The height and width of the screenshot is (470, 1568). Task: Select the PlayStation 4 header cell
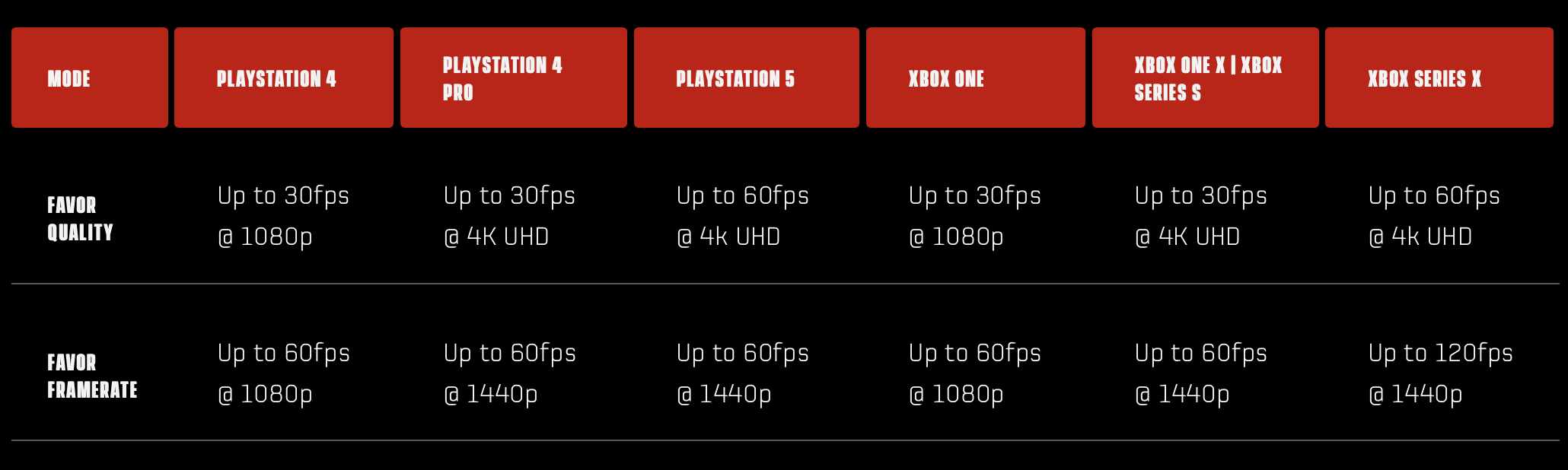284,78
